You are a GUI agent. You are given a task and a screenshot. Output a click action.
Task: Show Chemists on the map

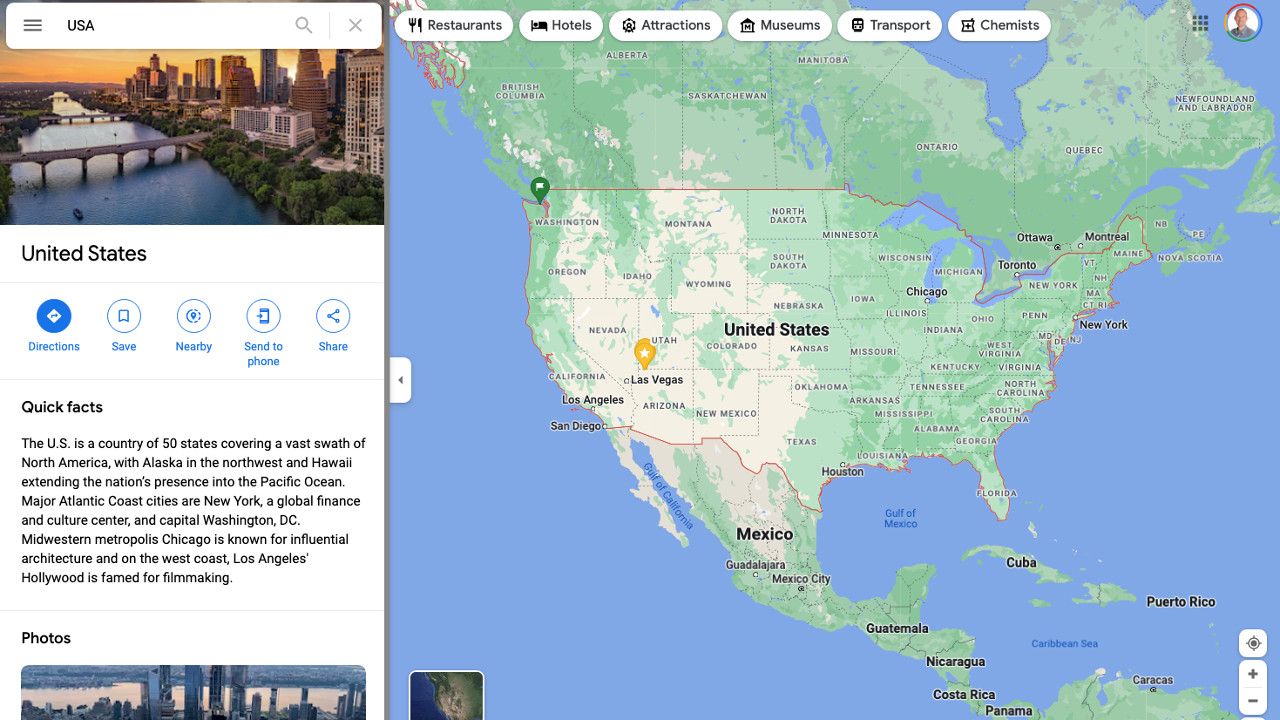[x=999, y=25]
